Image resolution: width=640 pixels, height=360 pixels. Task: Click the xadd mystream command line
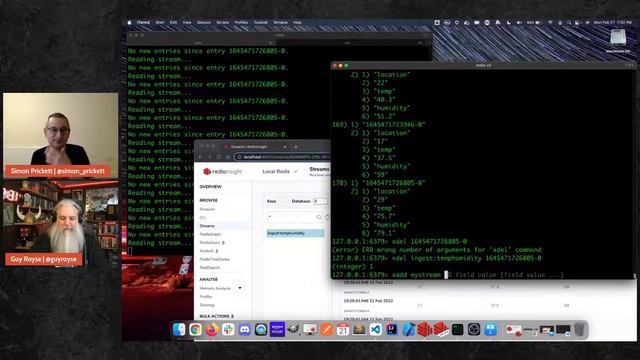(448, 275)
